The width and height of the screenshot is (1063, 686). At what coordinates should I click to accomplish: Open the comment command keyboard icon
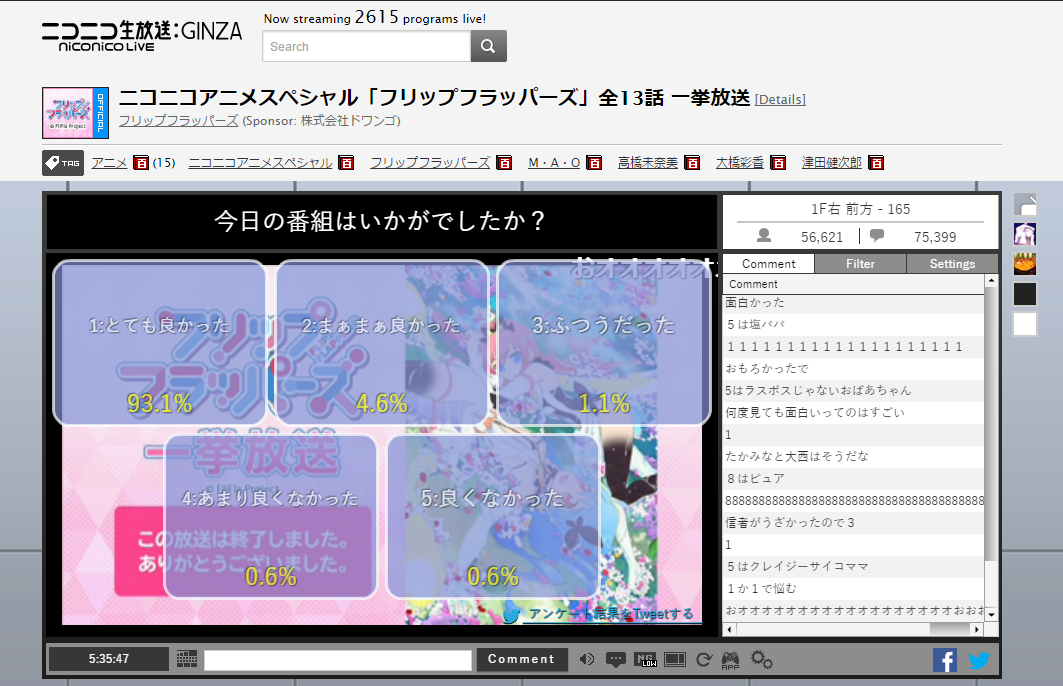click(186, 659)
